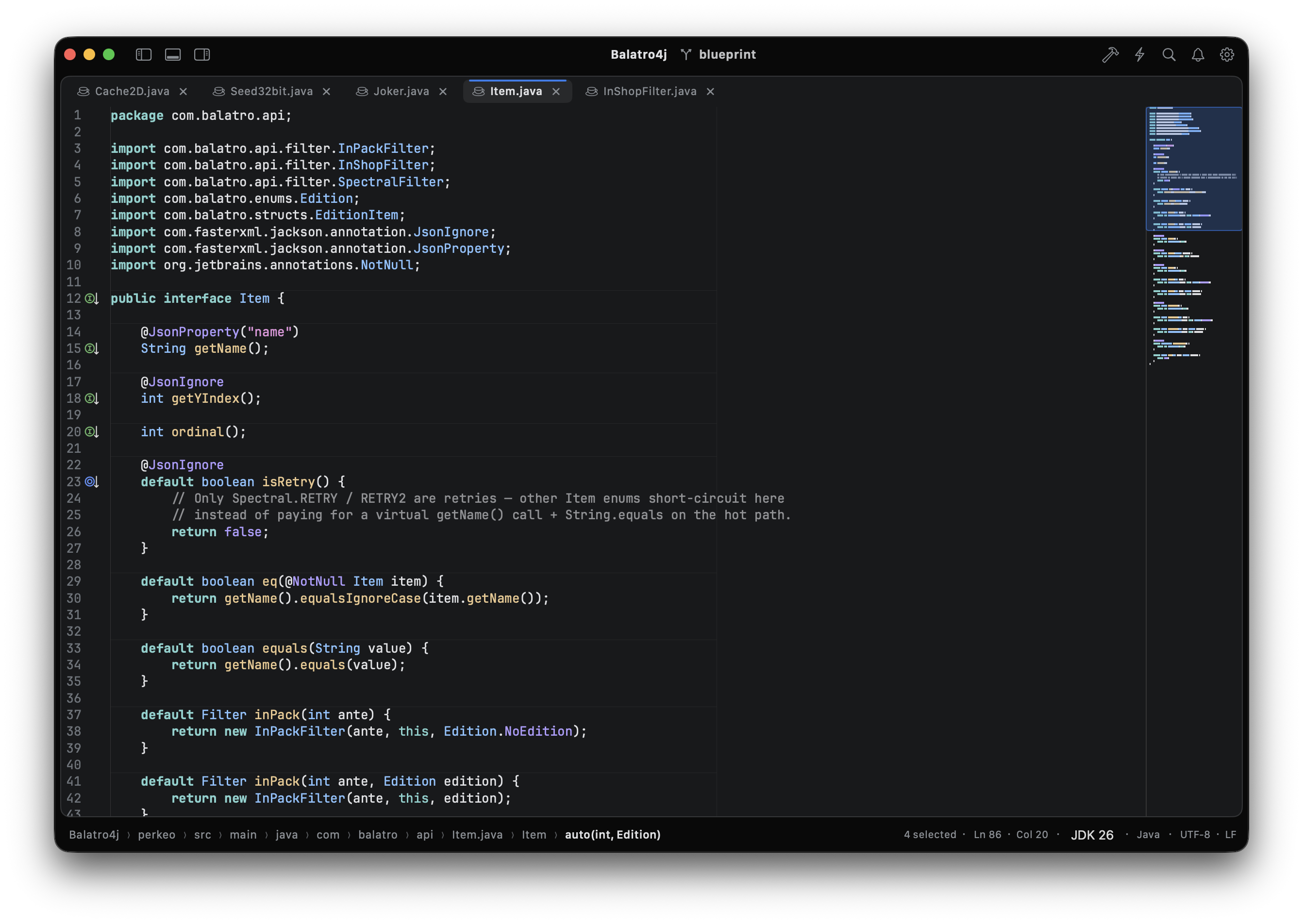
Task: Click the build hammer icon
Action: (1110, 55)
